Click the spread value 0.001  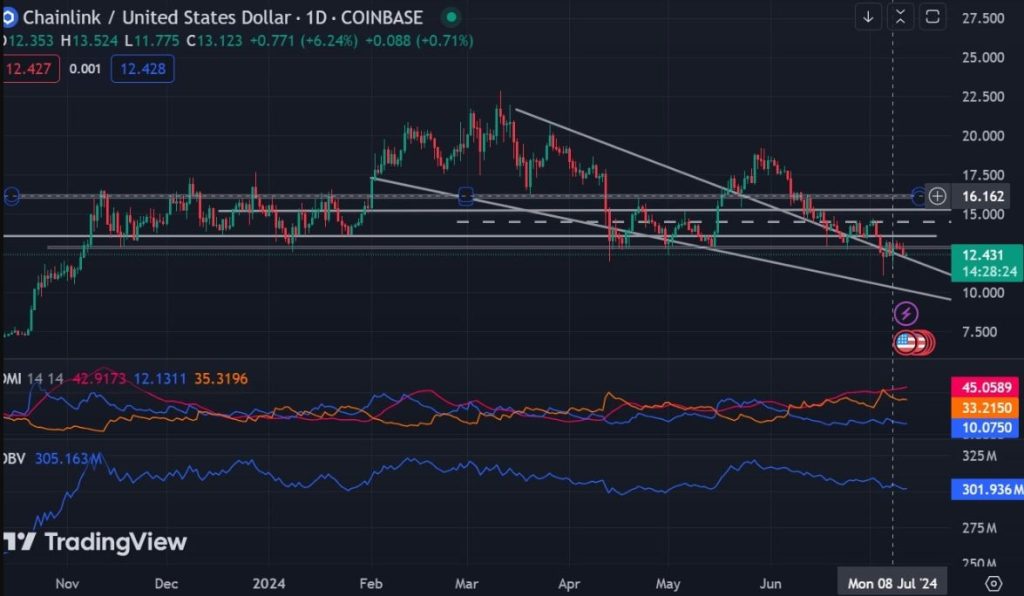point(85,69)
